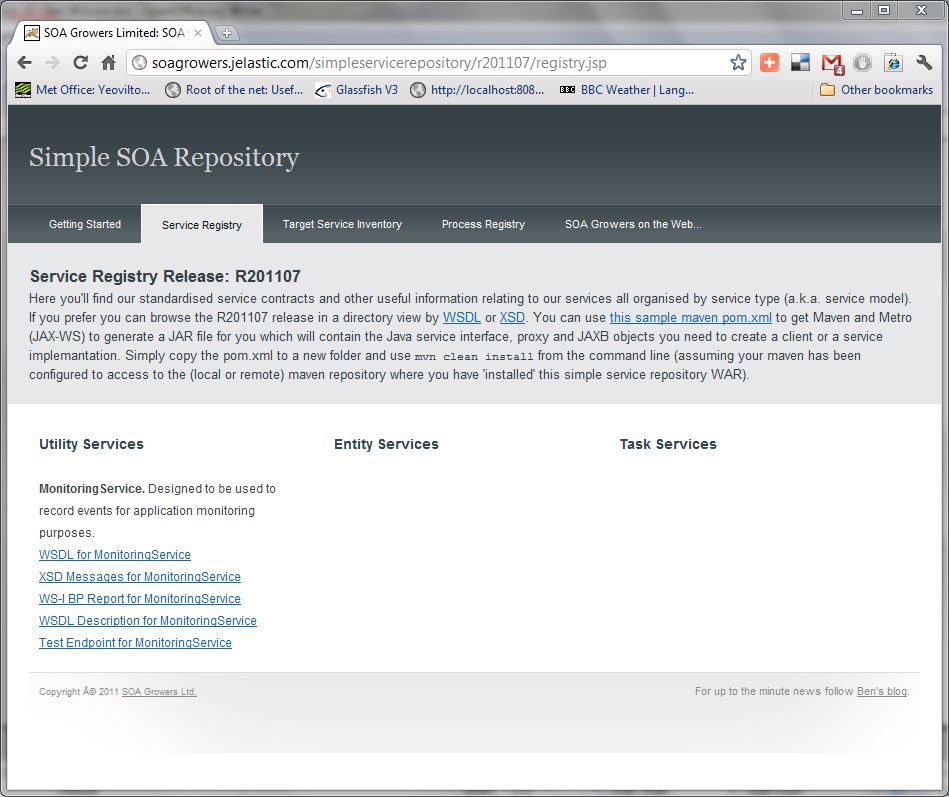
Task: Click the Delicious checkered extension icon
Action: [800, 61]
